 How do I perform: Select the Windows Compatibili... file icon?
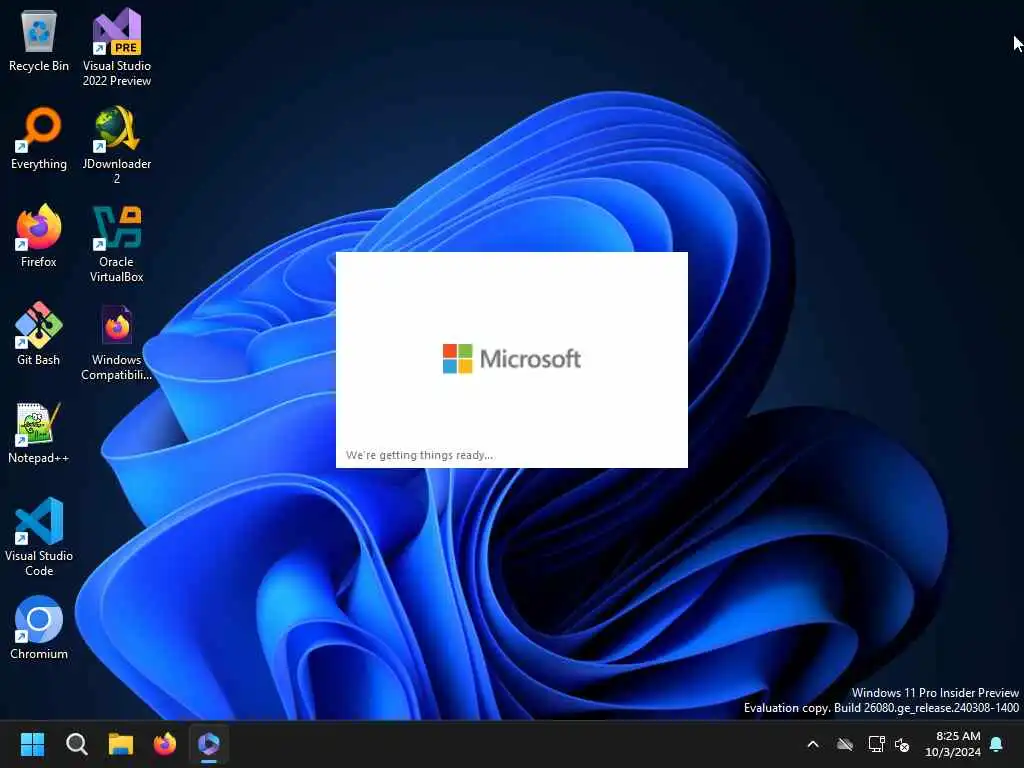117,342
